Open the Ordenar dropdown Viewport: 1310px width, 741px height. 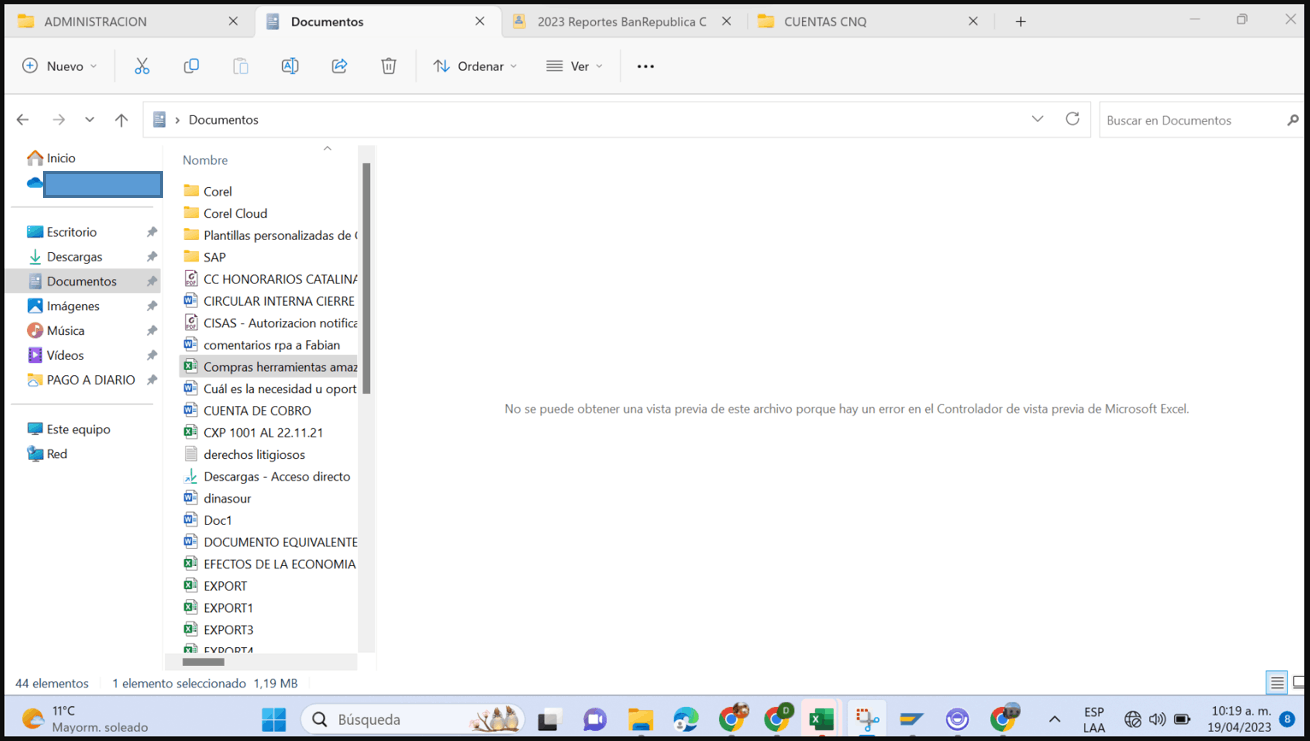pyautogui.click(x=475, y=66)
